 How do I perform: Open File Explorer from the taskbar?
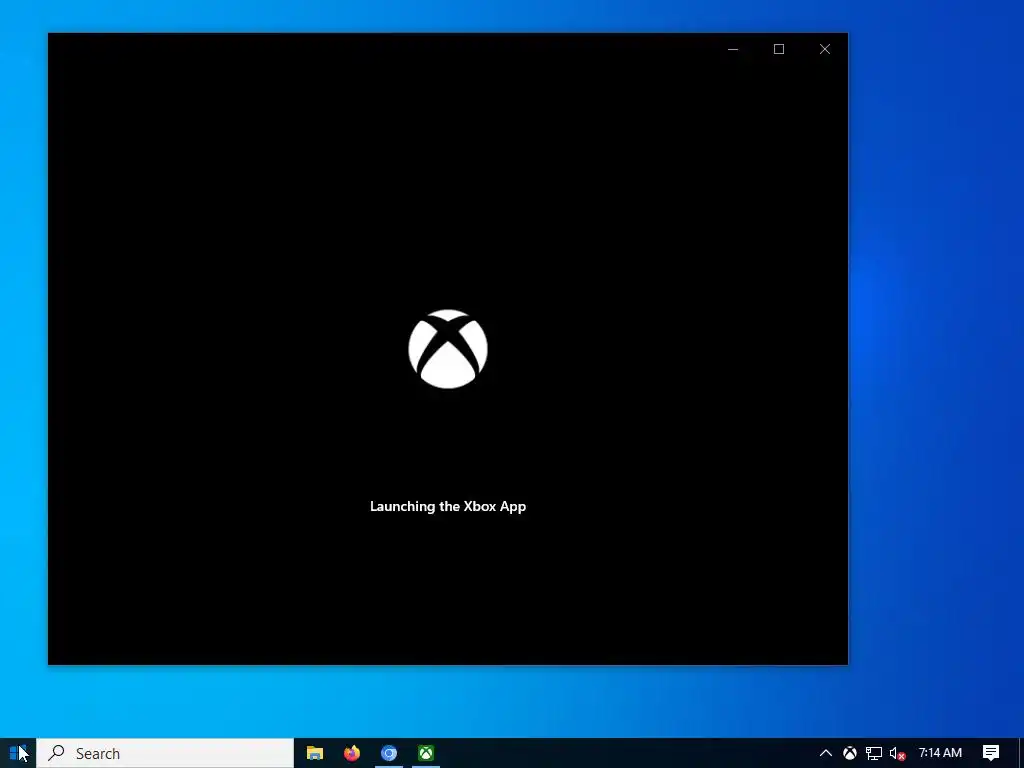(x=315, y=753)
